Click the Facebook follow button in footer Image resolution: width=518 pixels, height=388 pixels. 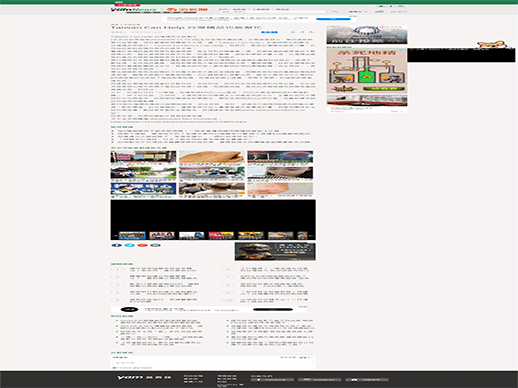click(x=272, y=379)
